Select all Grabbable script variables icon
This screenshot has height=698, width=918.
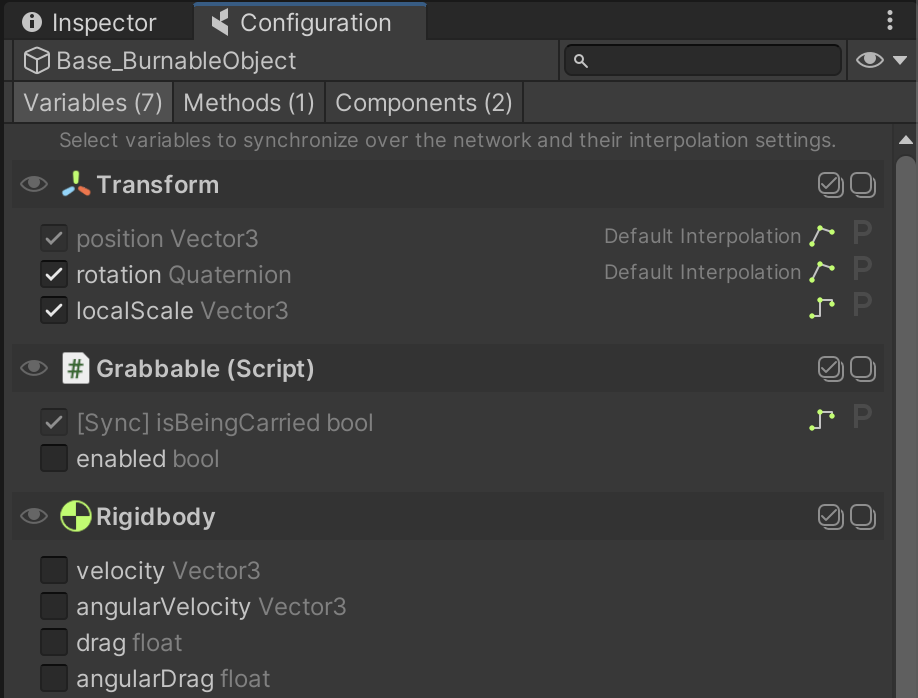click(x=830, y=369)
